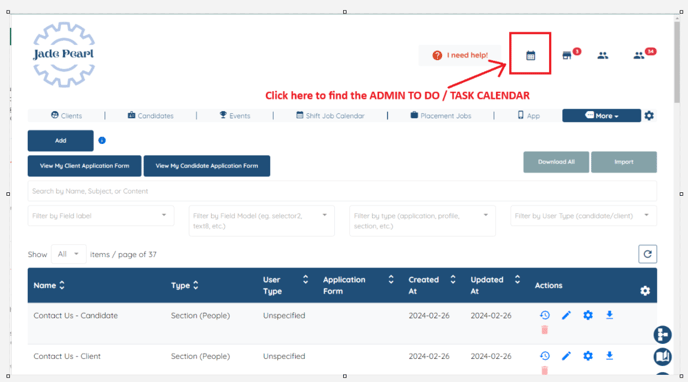Download the Contact Us - Candidate form

(609, 315)
